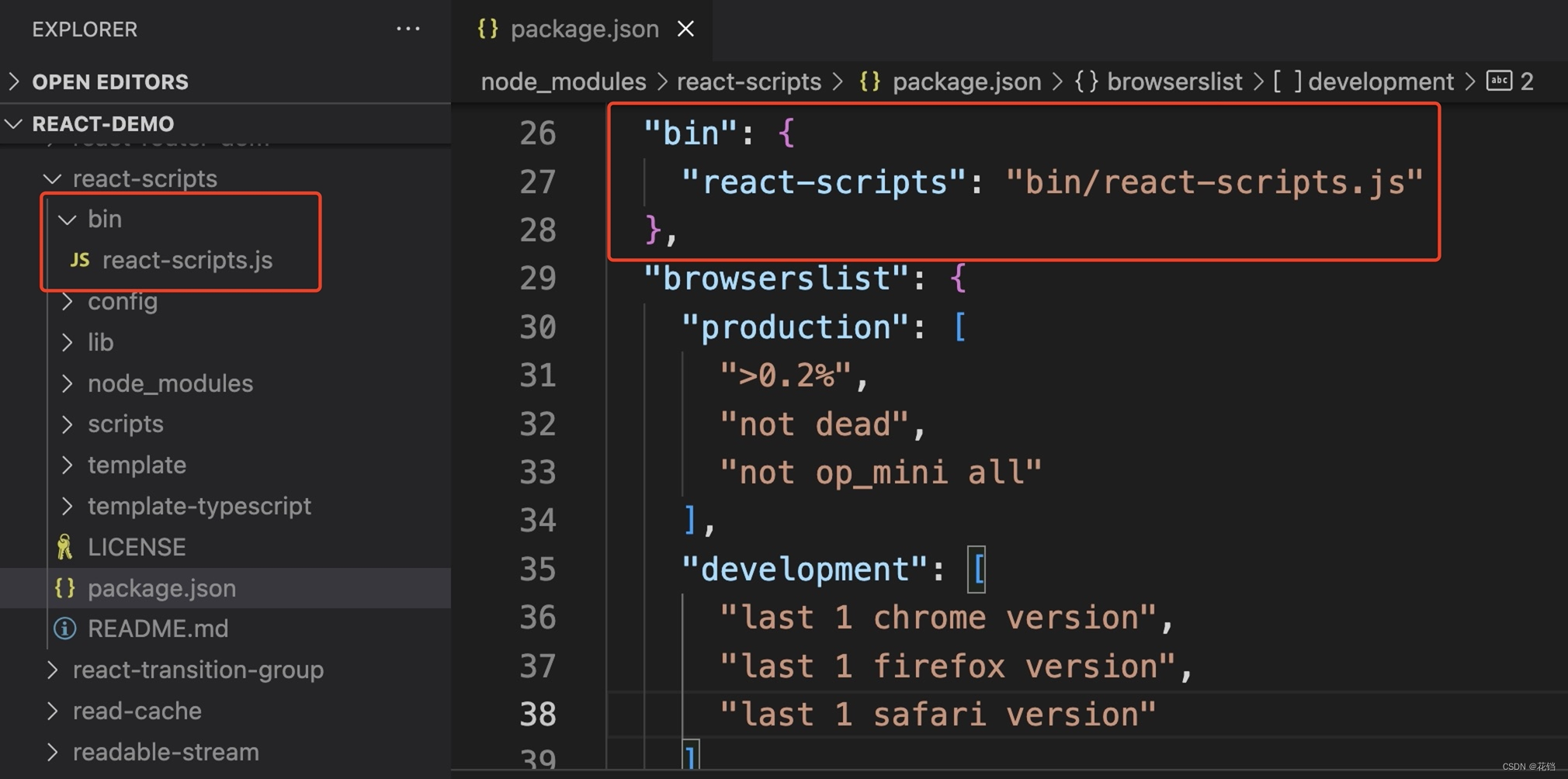Expand the config folder
Screen dimensions: 1568x779
coord(225,302)
